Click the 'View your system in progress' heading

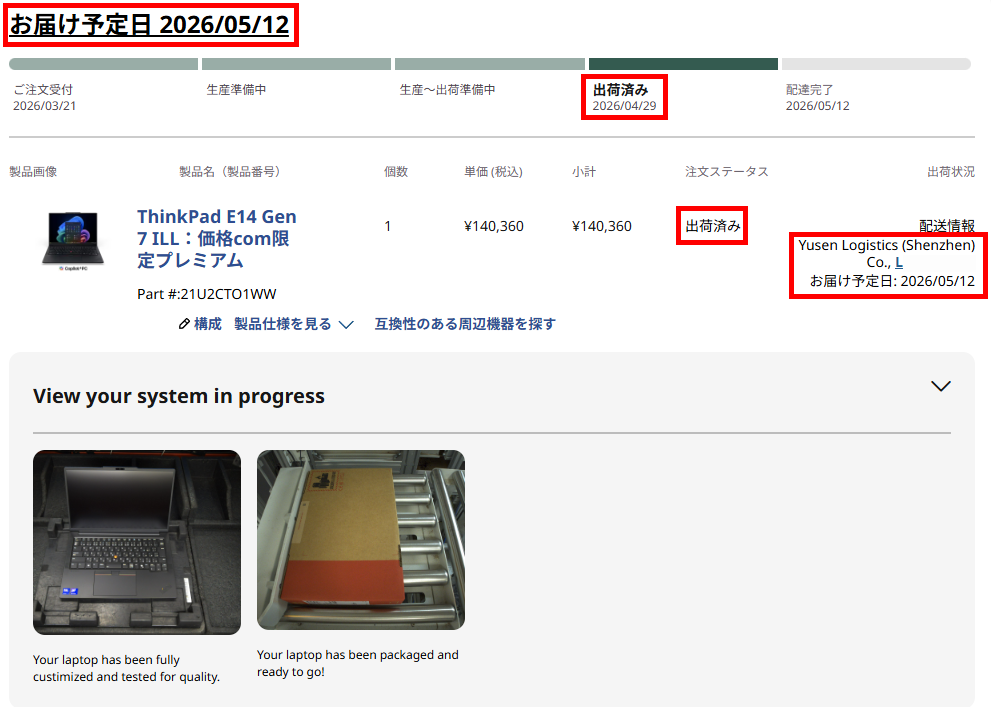coord(179,396)
